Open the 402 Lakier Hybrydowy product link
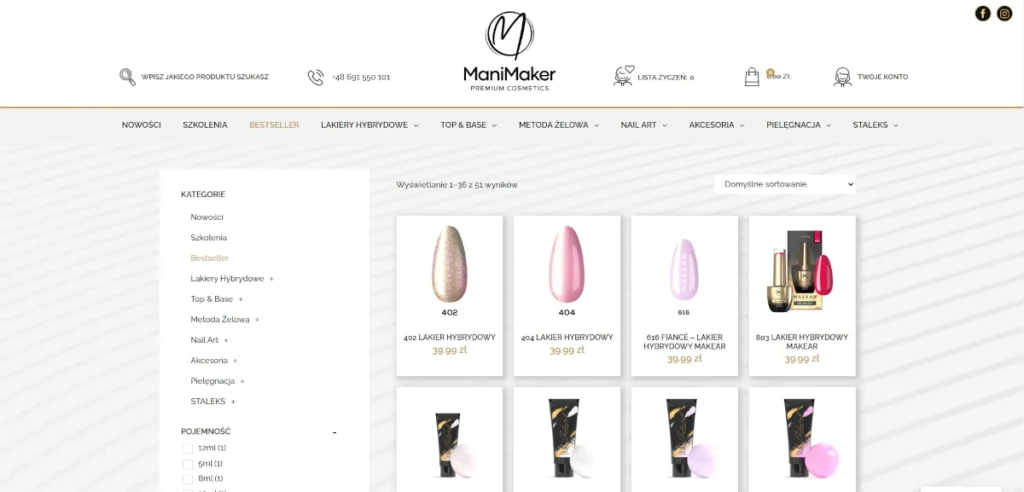1024x492 pixels. (449, 337)
